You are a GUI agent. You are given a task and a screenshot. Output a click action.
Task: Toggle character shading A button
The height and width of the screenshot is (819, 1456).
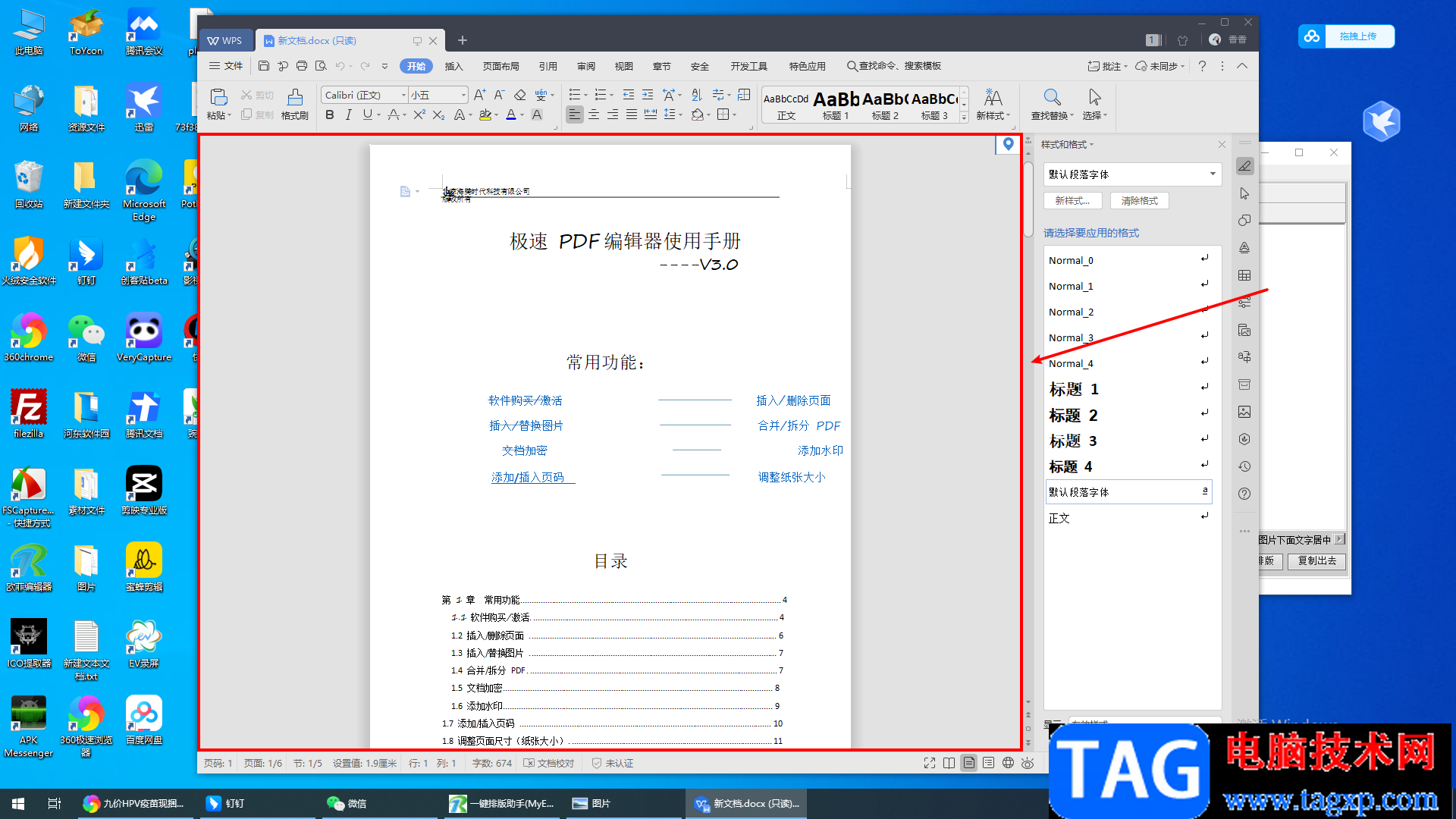(537, 115)
